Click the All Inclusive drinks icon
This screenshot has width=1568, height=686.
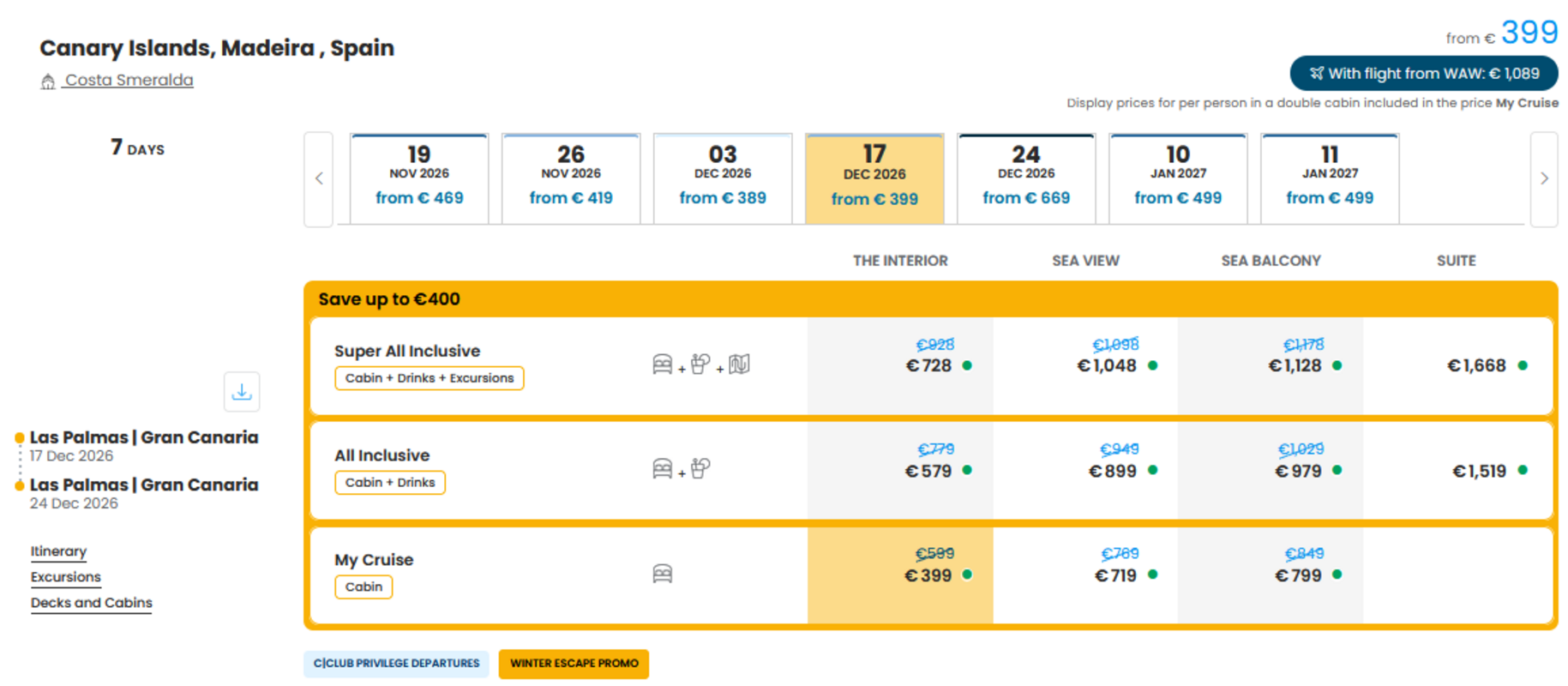[x=700, y=469]
